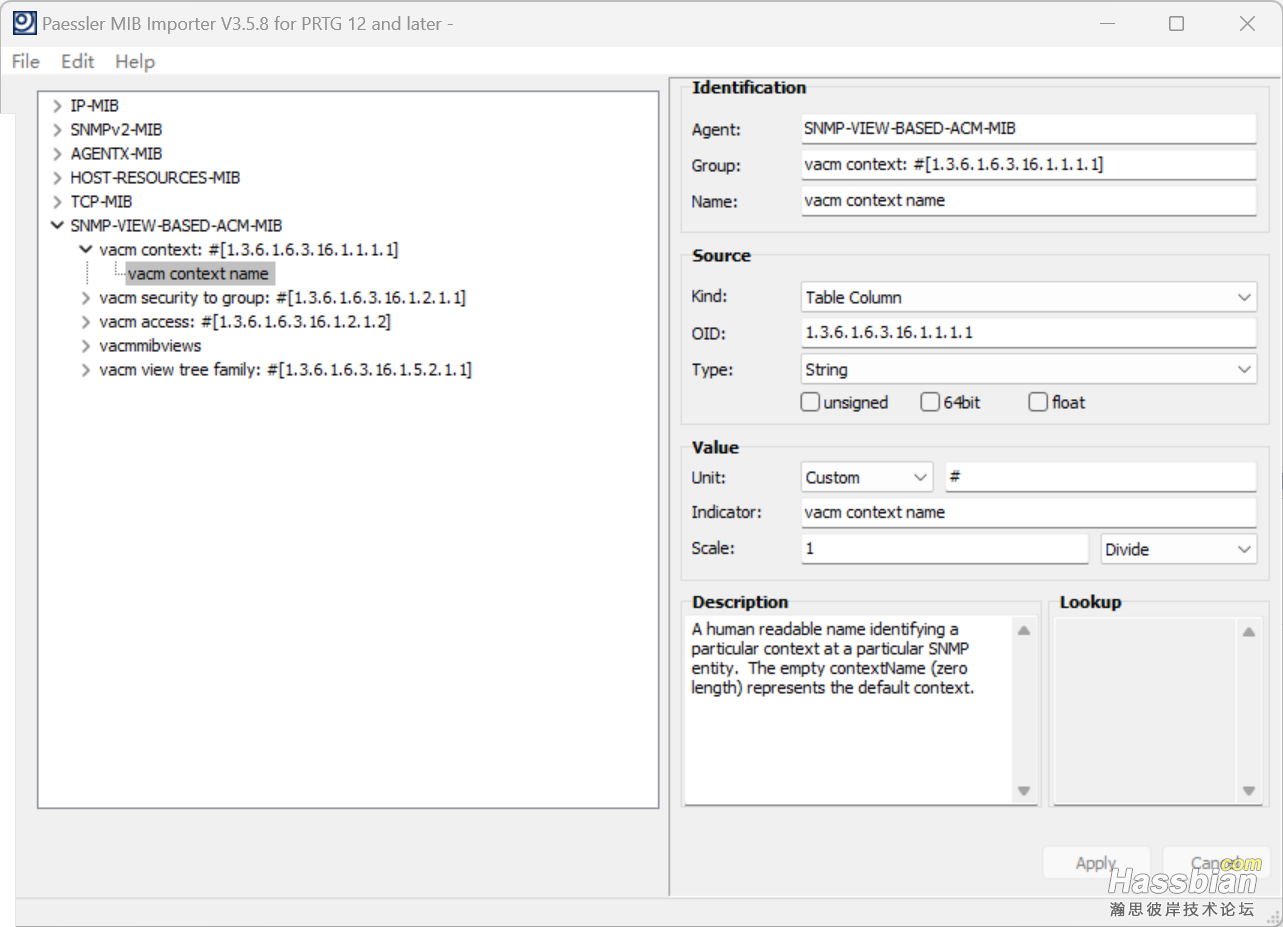Expand vacm view tree family node

pos(86,369)
